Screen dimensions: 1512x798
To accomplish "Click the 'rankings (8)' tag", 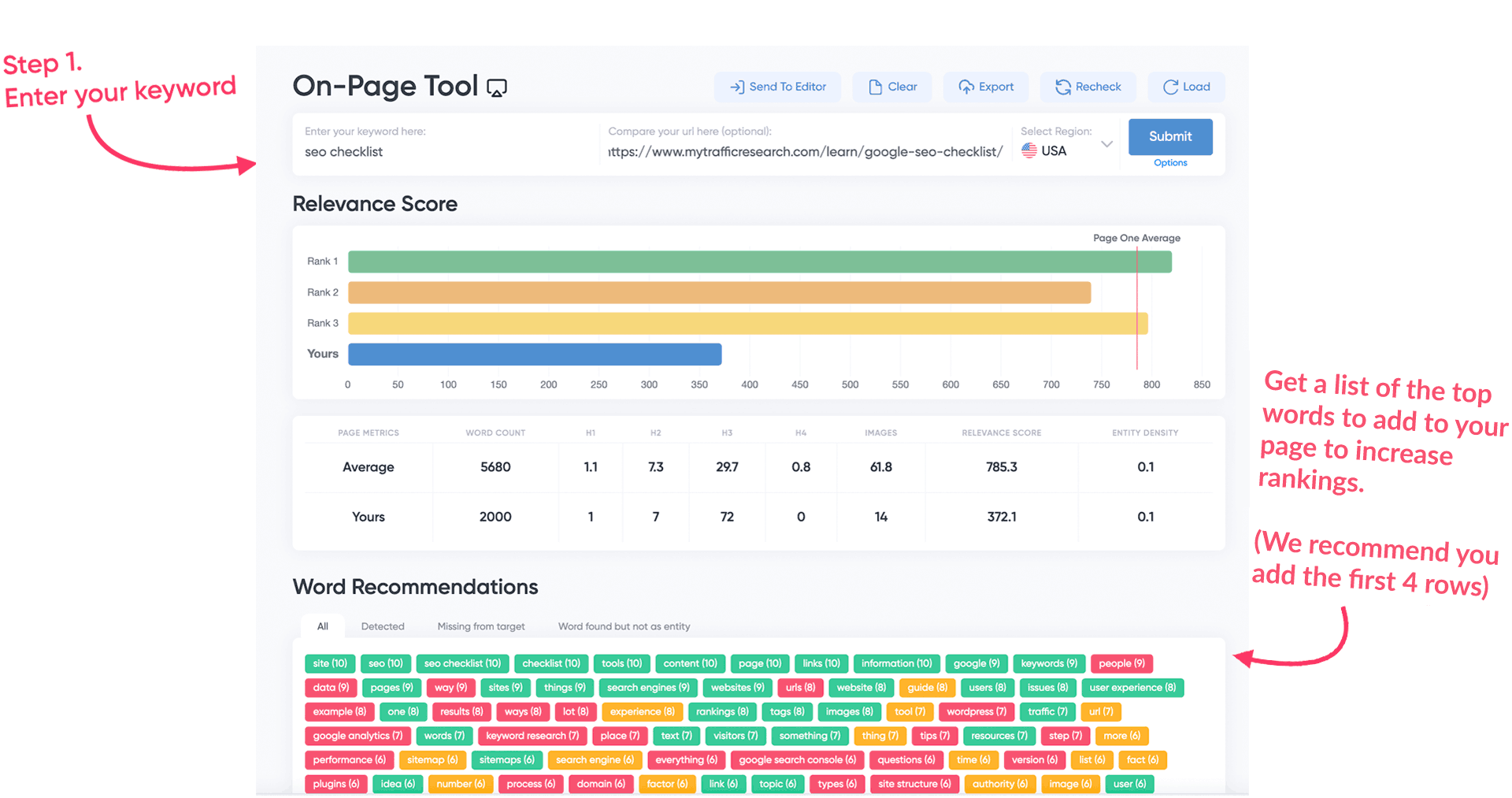I will click(721, 712).
